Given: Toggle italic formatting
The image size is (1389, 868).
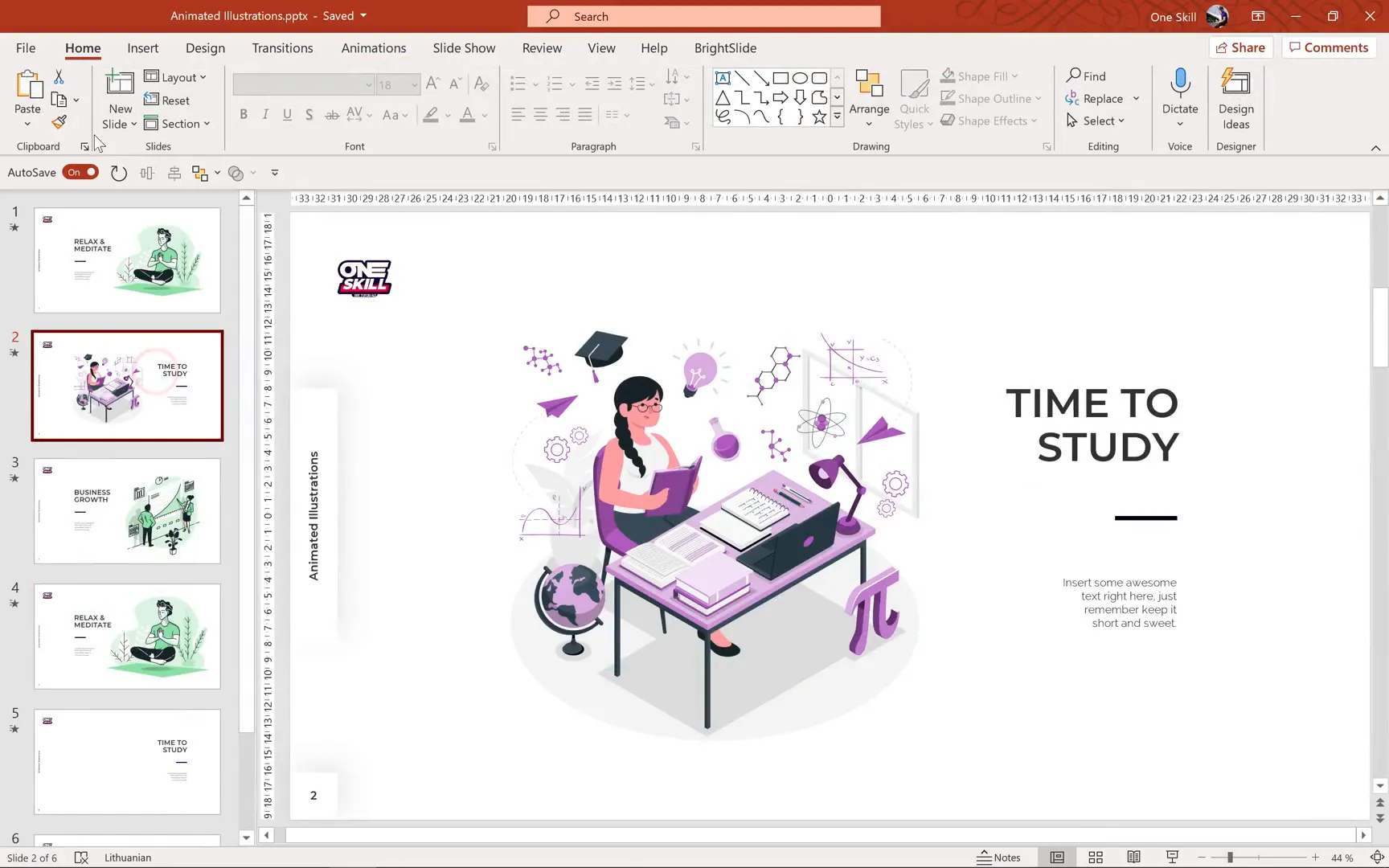Looking at the screenshot, I should [x=264, y=114].
